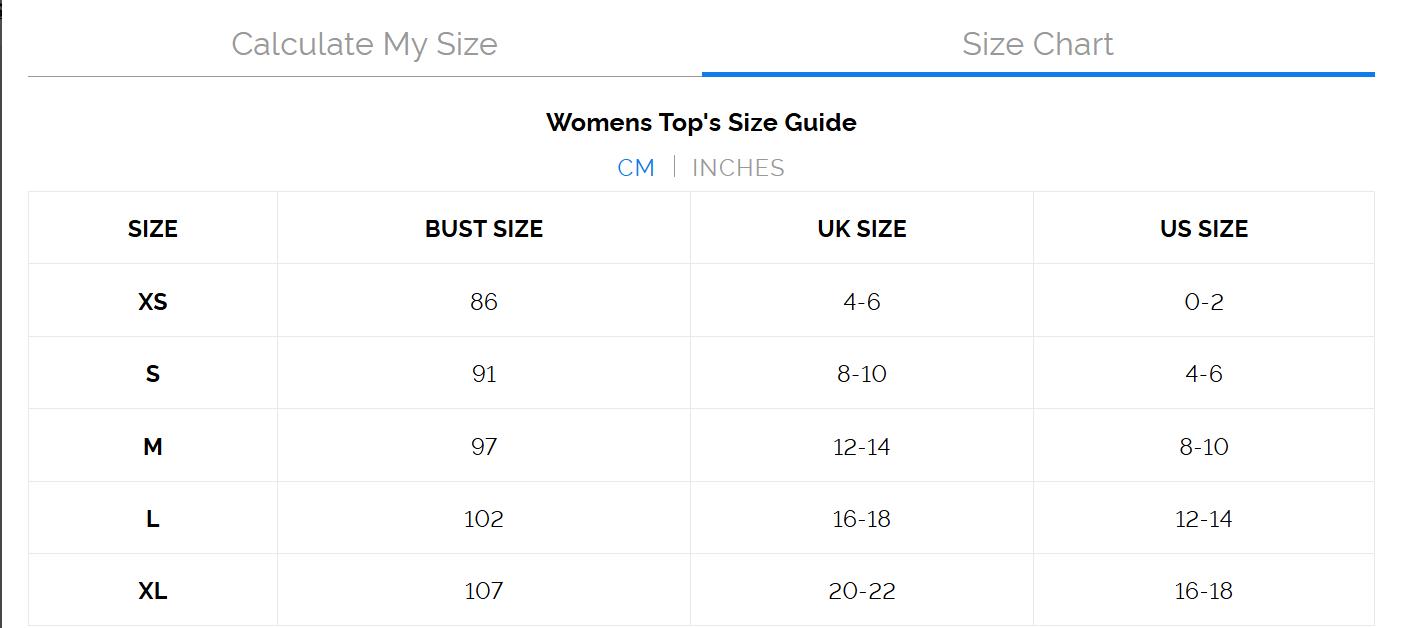Viewport: 1402px width, 628px height.
Task: Select size XS in the chart
Action: coord(152,301)
